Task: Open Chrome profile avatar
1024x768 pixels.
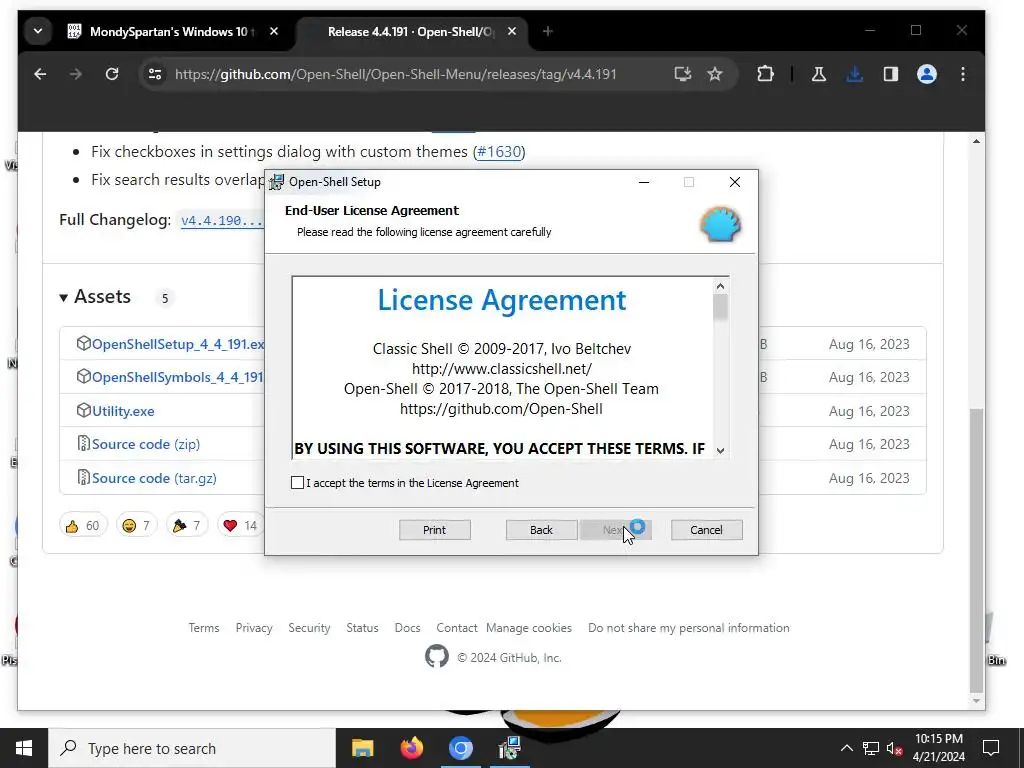Action: pyautogui.click(x=927, y=74)
